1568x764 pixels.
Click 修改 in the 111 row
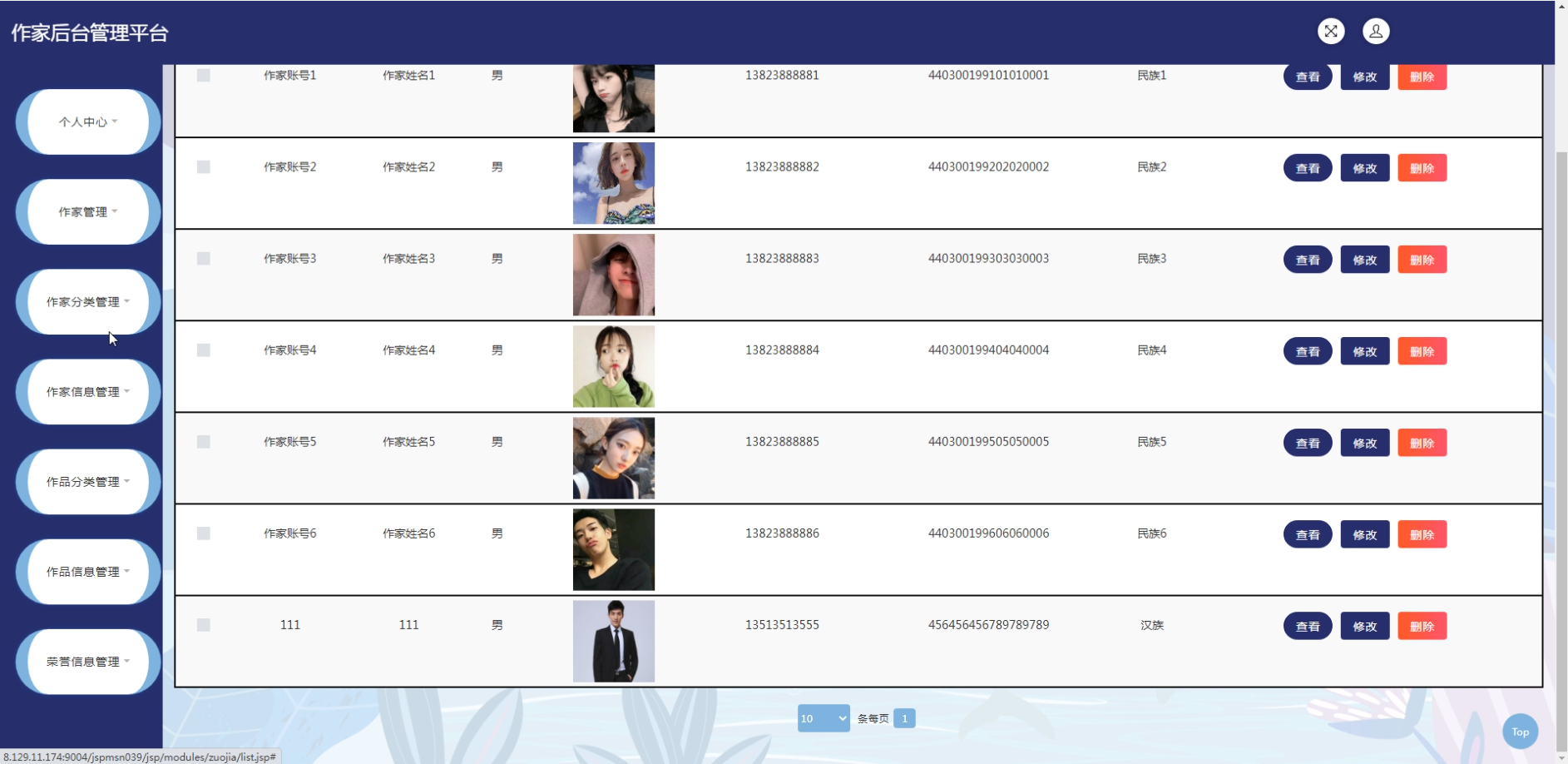pyautogui.click(x=1365, y=626)
